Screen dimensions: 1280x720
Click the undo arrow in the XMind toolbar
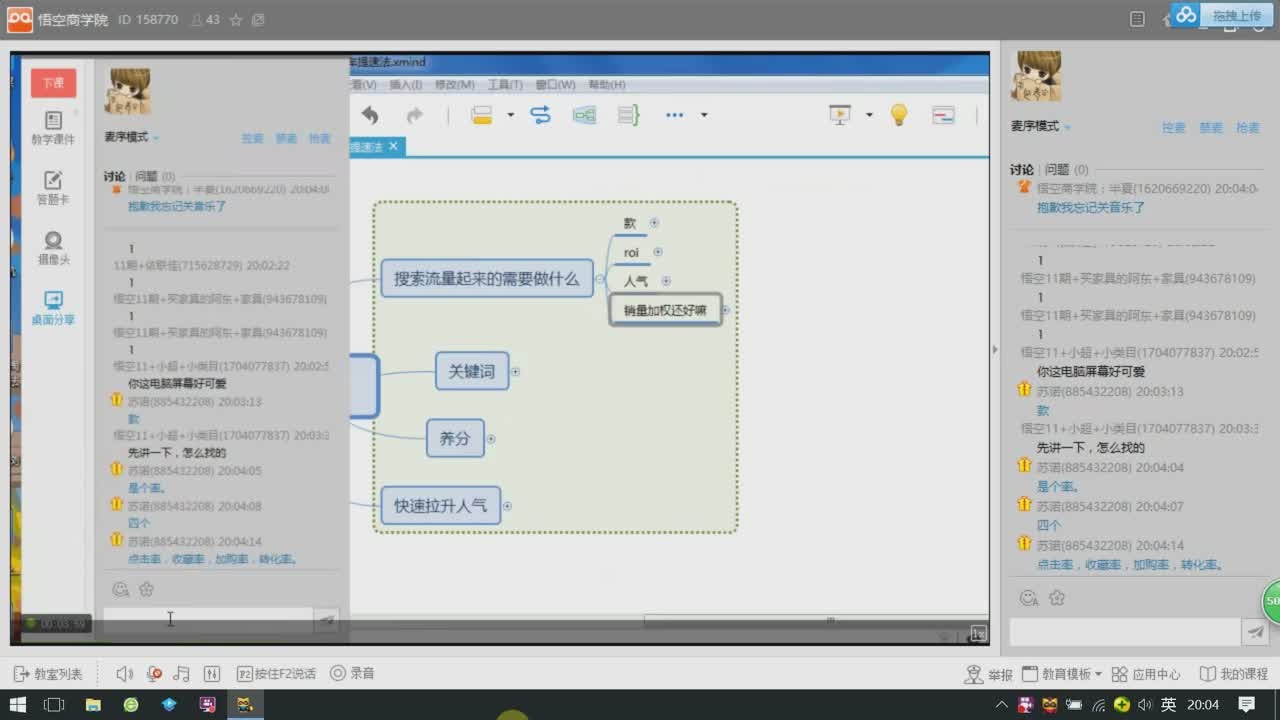(x=370, y=115)
